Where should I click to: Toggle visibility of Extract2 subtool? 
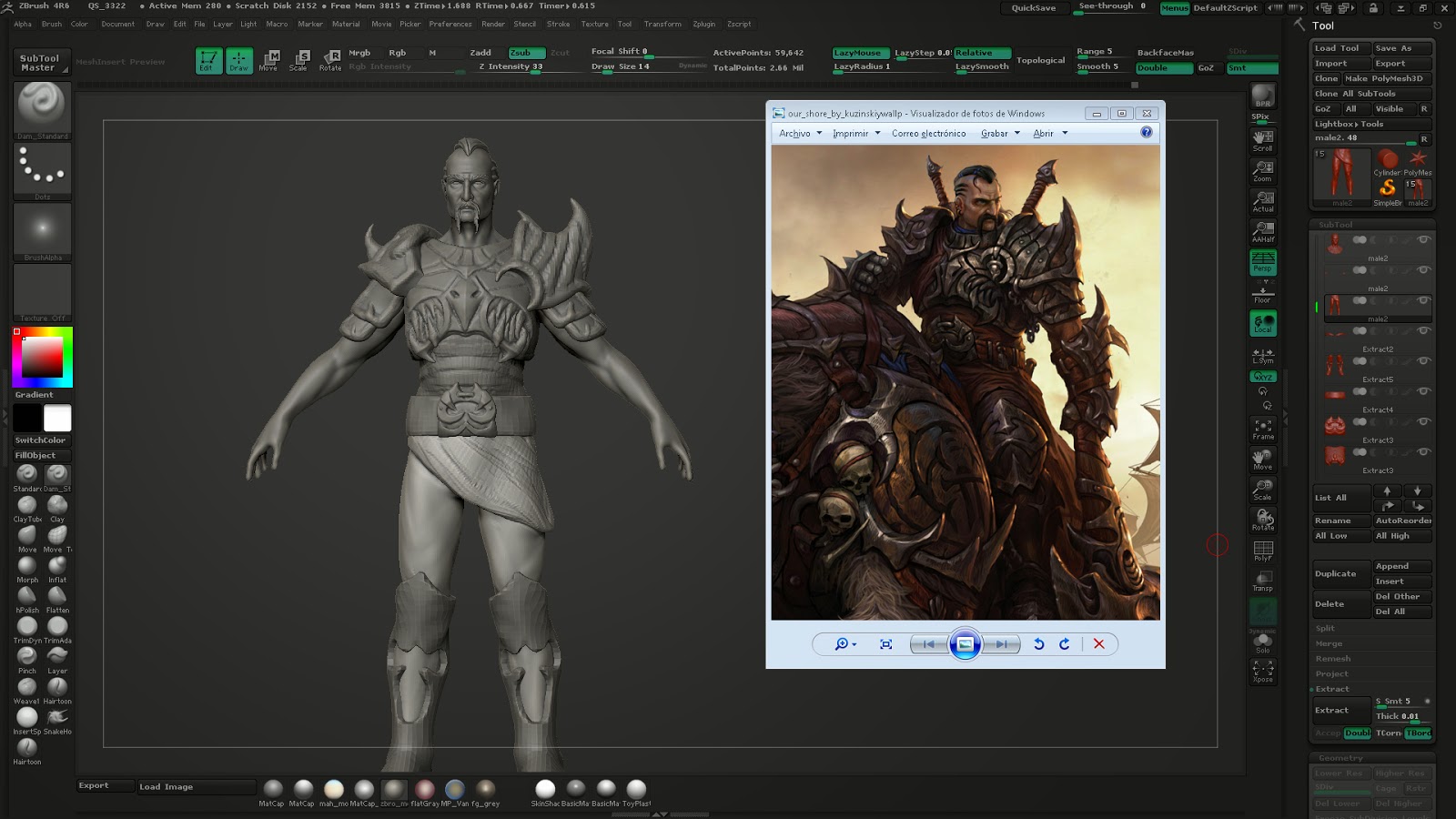(x=1424, y=331)
